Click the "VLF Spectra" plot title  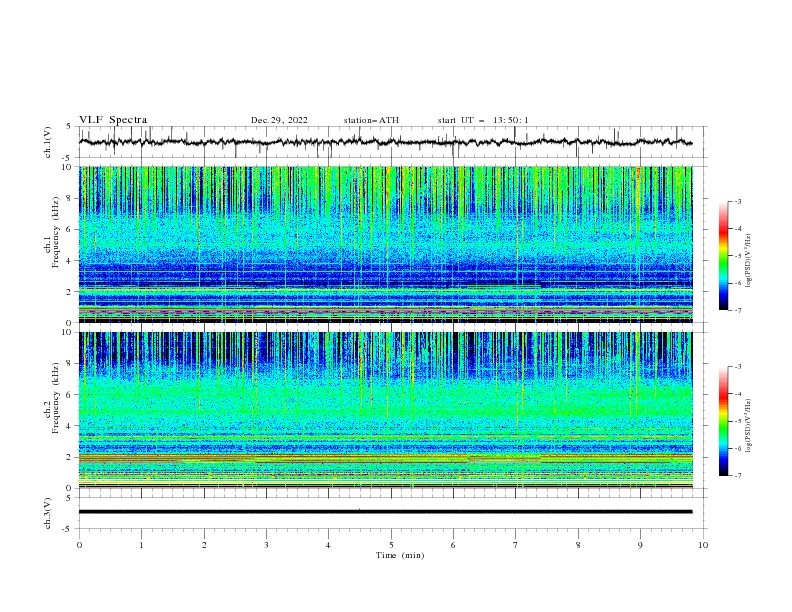(113, 120)
